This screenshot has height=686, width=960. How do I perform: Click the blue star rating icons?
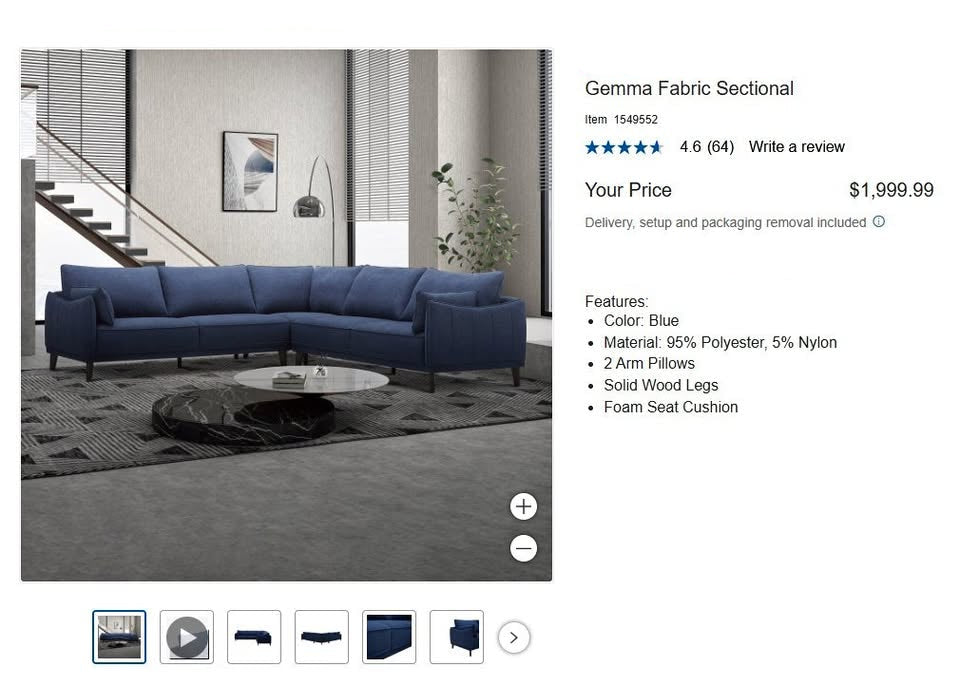pos(624,147)
